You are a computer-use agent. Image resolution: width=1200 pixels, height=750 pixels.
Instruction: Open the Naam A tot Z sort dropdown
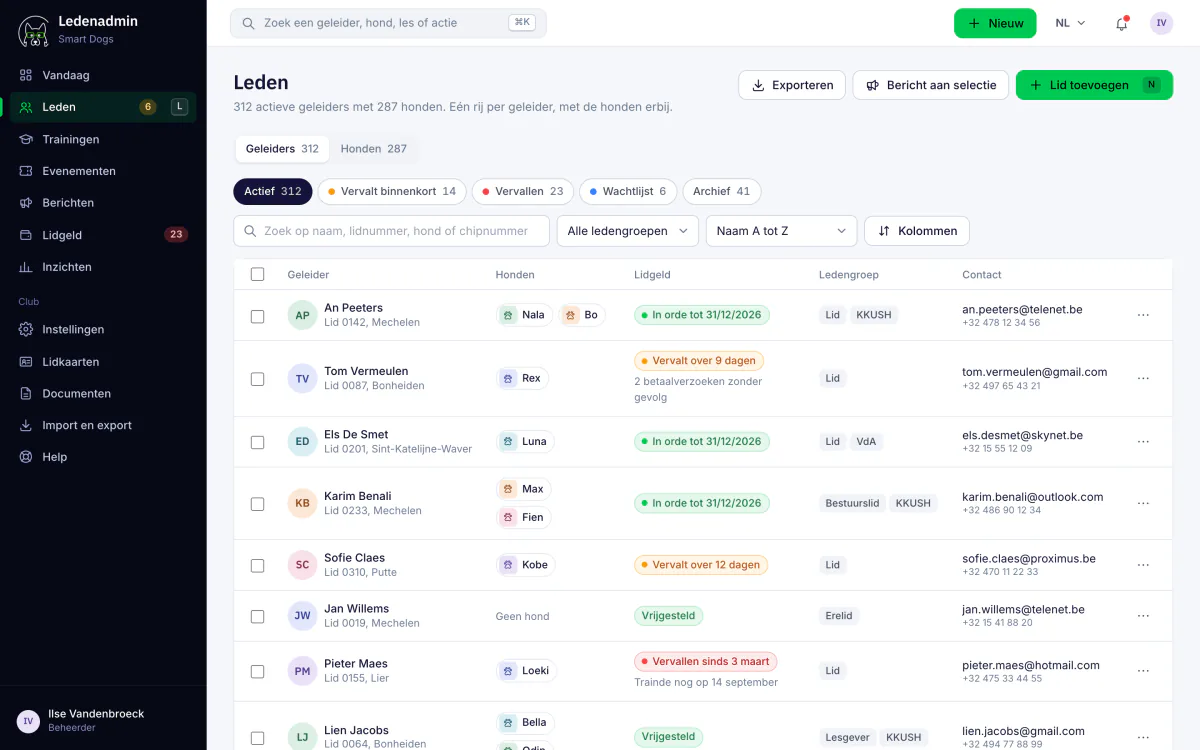tap(781, 231)
